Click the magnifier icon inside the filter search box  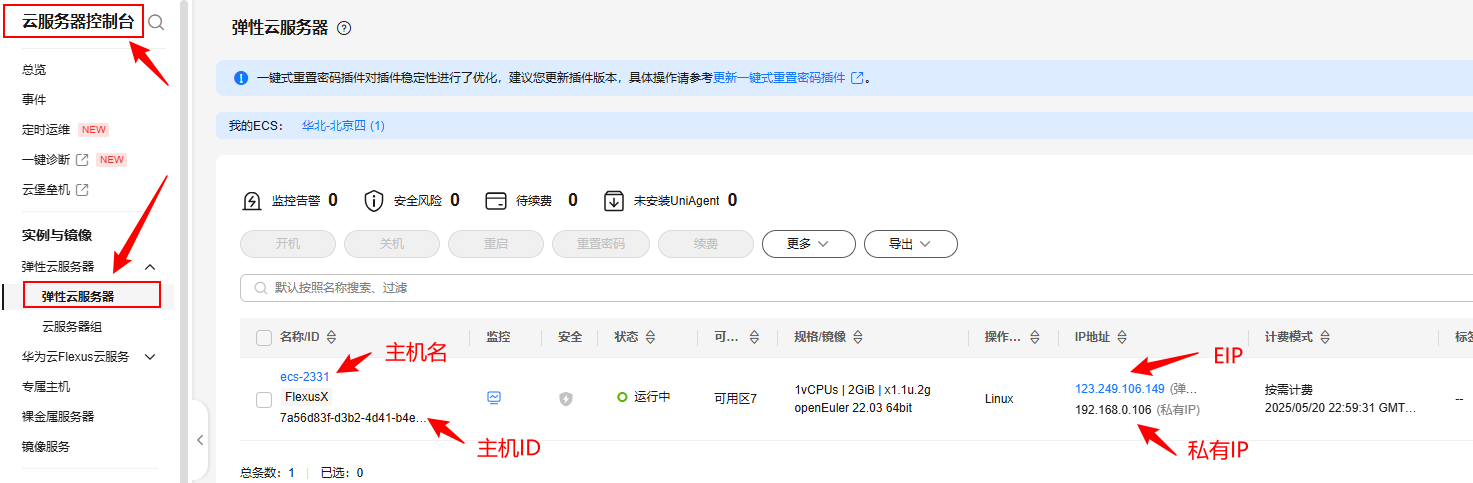coord(260,288)
